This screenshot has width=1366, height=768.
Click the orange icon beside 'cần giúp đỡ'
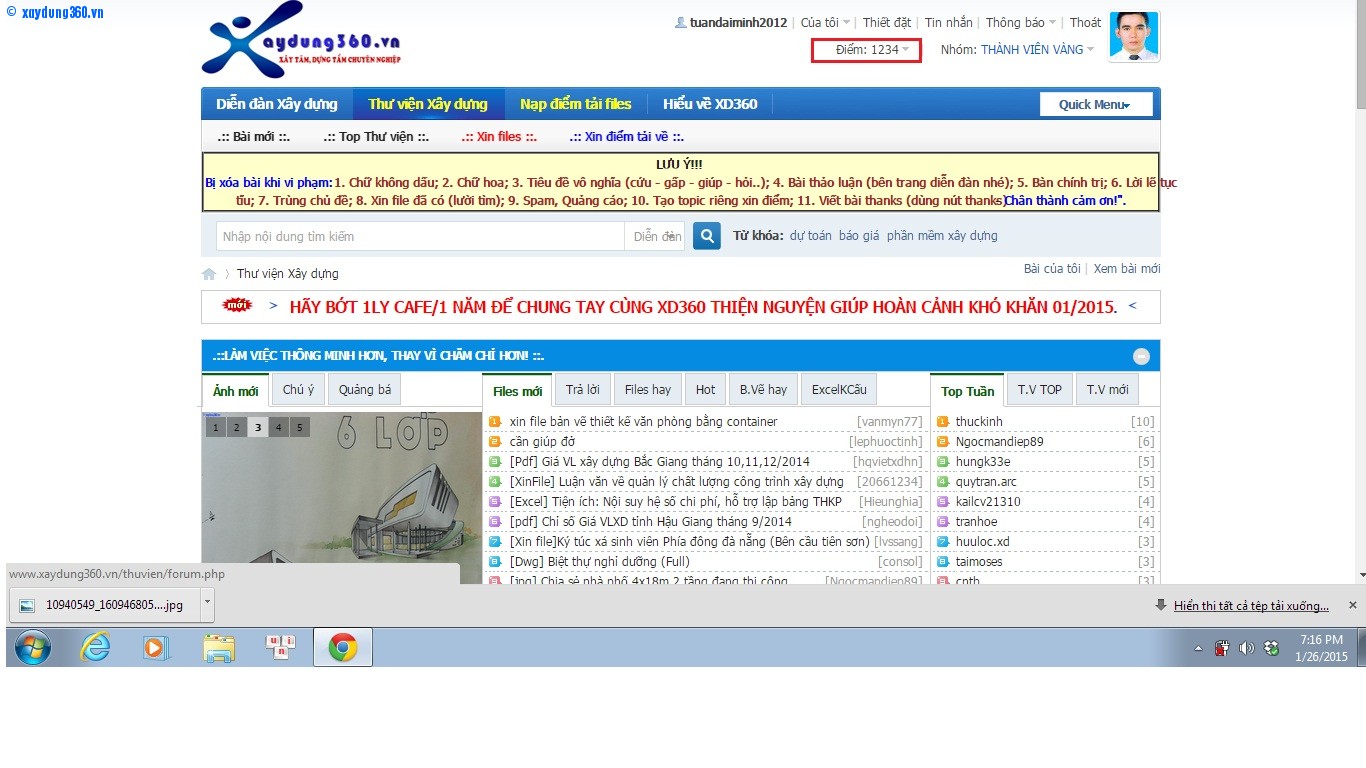tap(495, 442)
